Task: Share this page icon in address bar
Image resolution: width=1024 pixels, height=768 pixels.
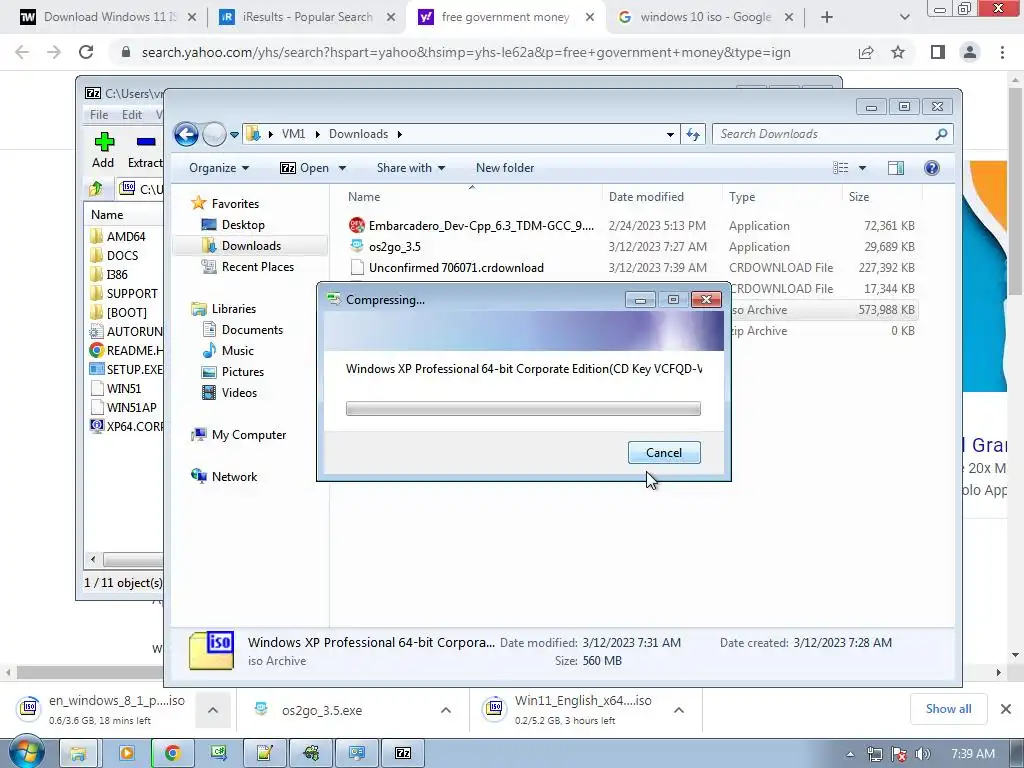Action: coord(866,52)
